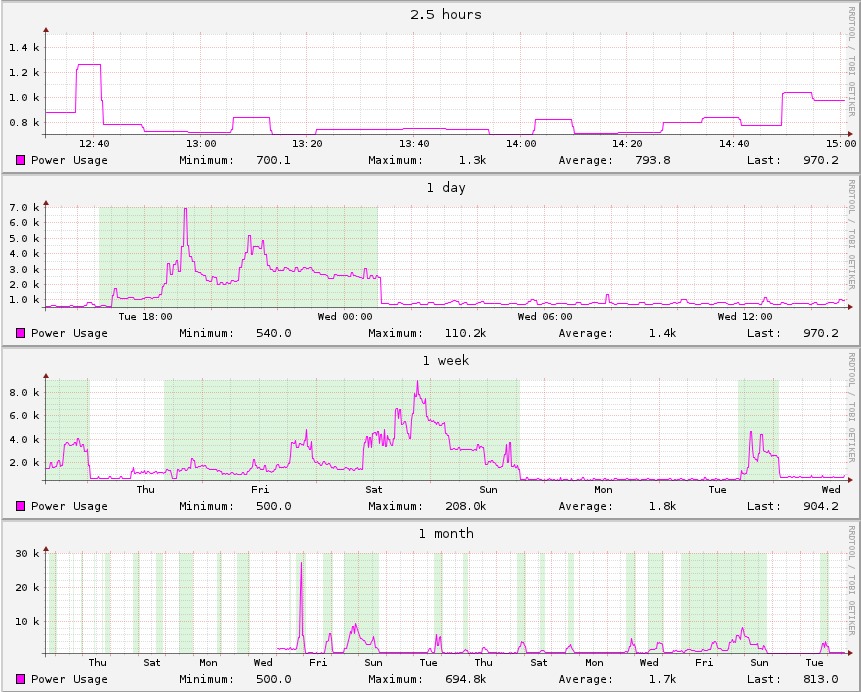Select the "1 month" graph title
This screenshot has height=692, width=861.
point(445,534)
